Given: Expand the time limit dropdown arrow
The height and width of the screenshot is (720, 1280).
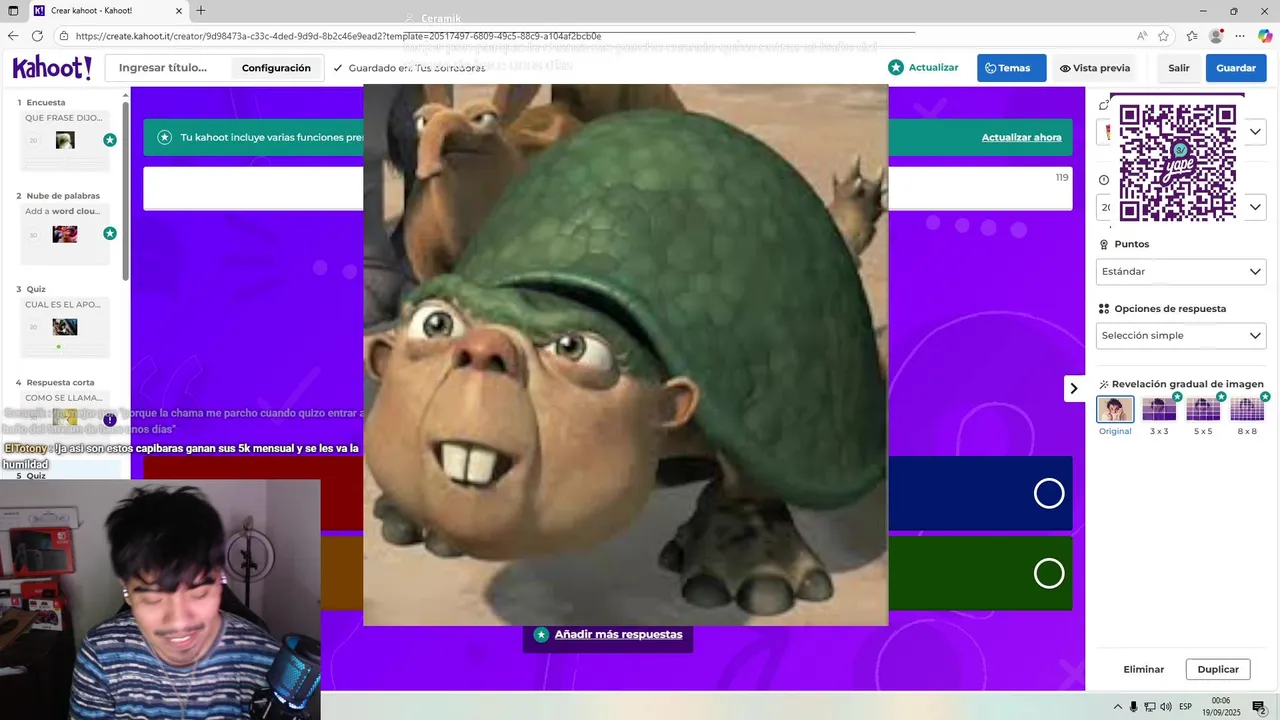Looking at the screenshot, I should [x=1256, y=207].
